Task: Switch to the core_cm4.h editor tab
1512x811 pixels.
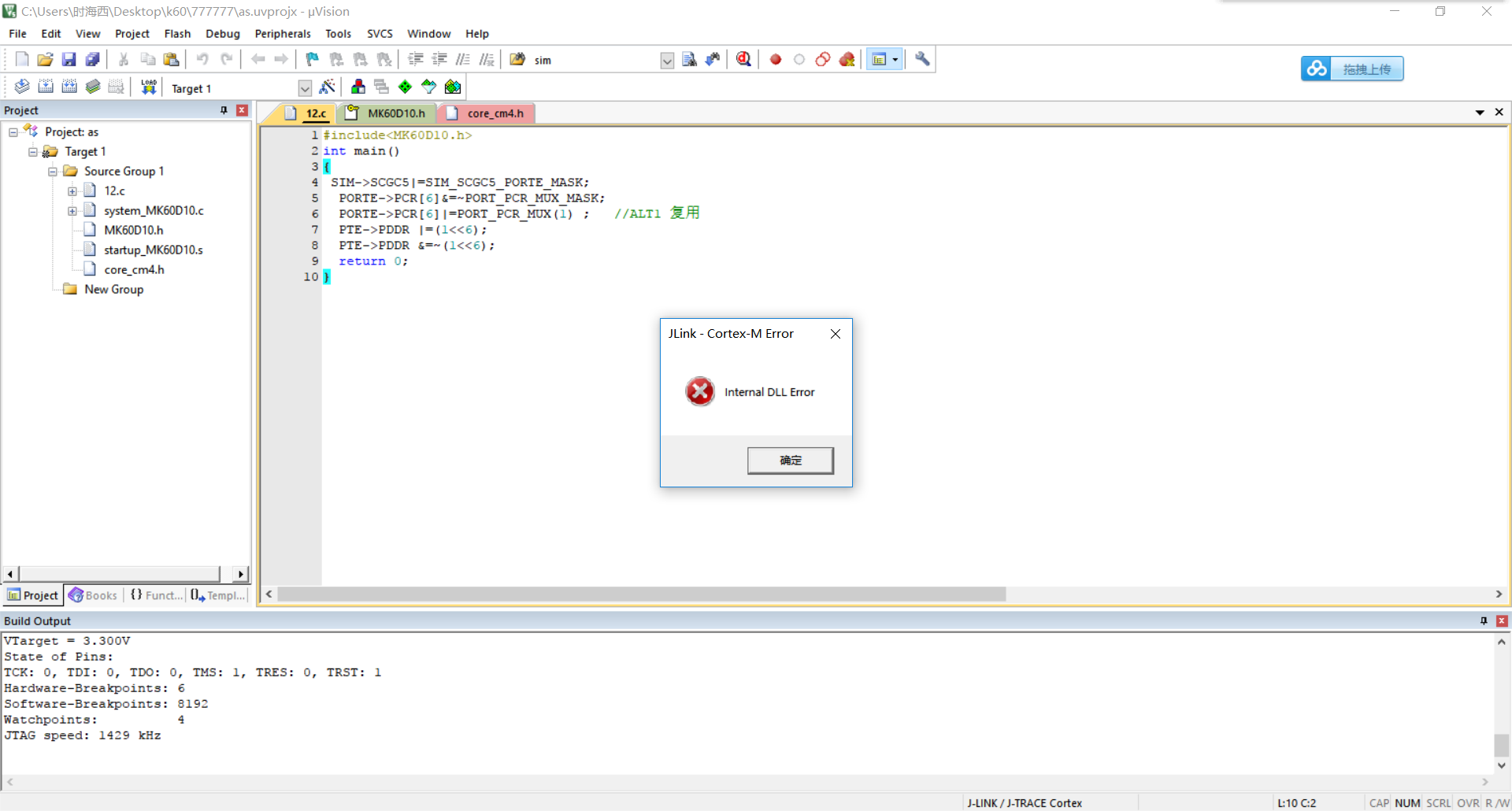Action: (487, 113)
